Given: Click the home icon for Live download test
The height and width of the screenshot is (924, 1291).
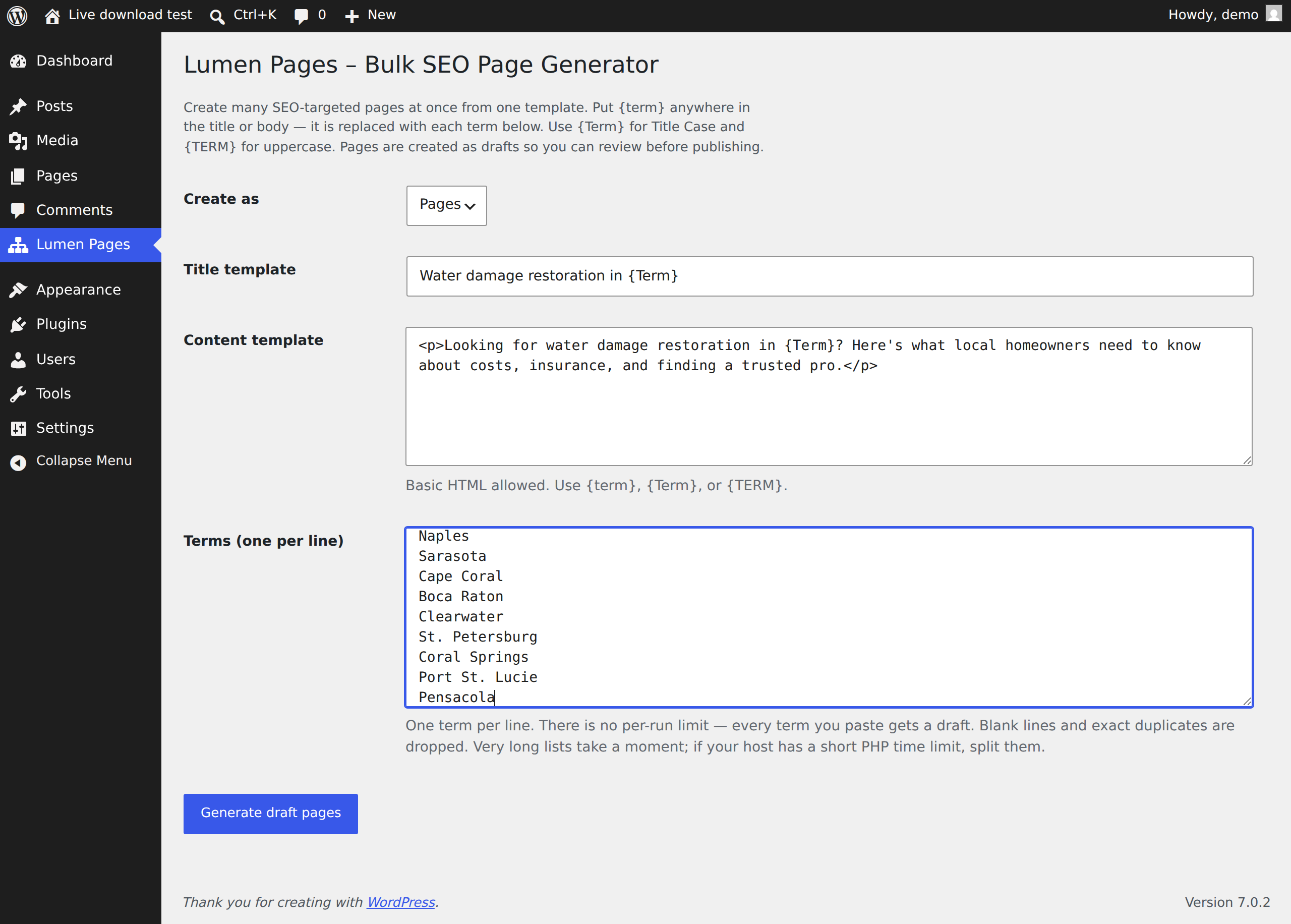Looking at the screenshot, I should [52, 16].
